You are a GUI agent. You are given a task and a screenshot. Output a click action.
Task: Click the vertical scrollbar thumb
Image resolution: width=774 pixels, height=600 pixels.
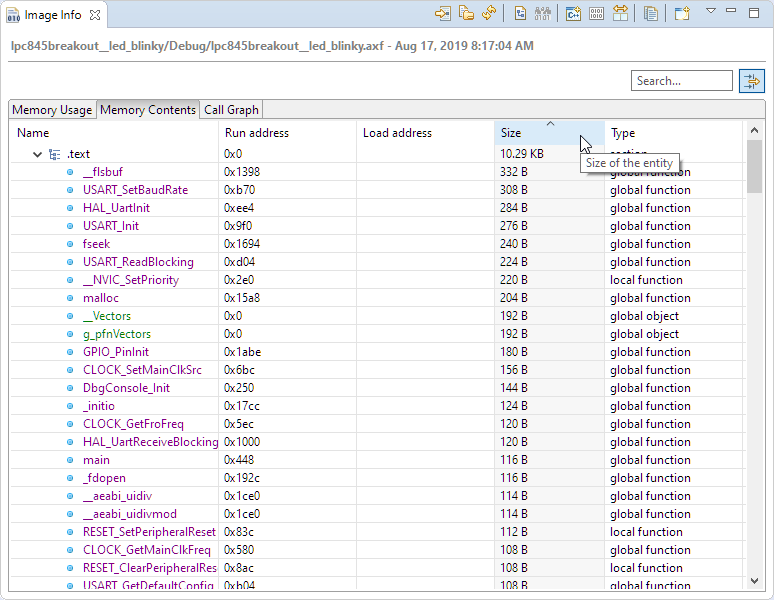pyautogui.click(x=754, y=166)
